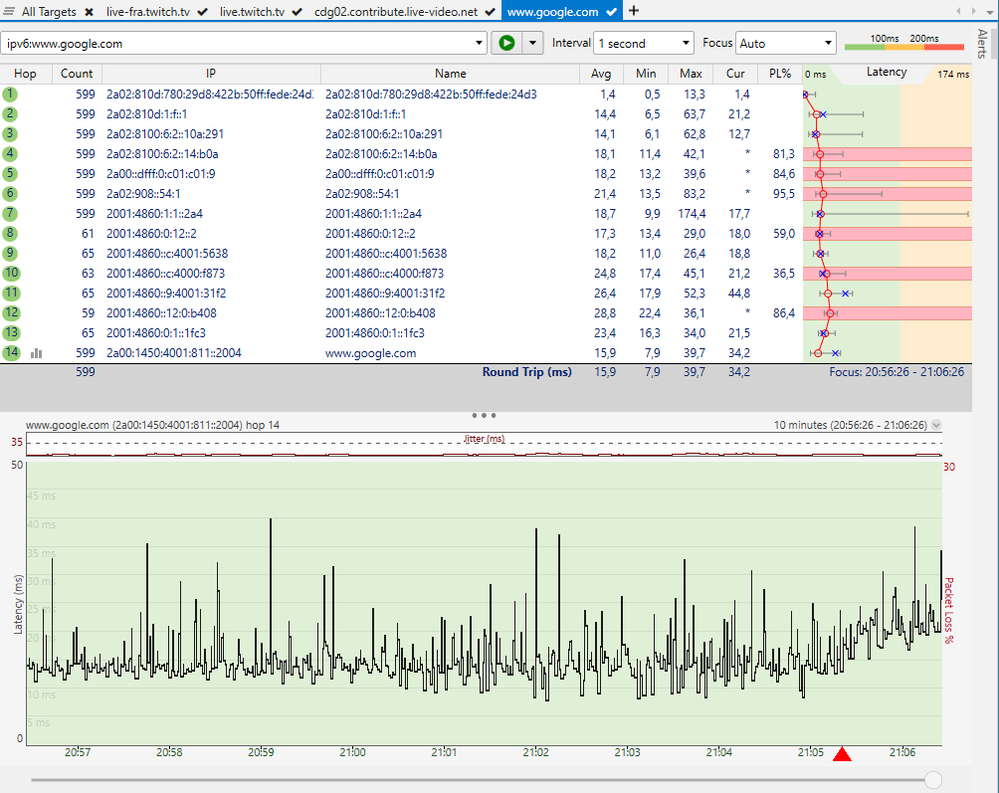This screenshot has height=793, width=999.
Task: Expand the 10 minutes timeframe chevron
Action: (936, 425)
